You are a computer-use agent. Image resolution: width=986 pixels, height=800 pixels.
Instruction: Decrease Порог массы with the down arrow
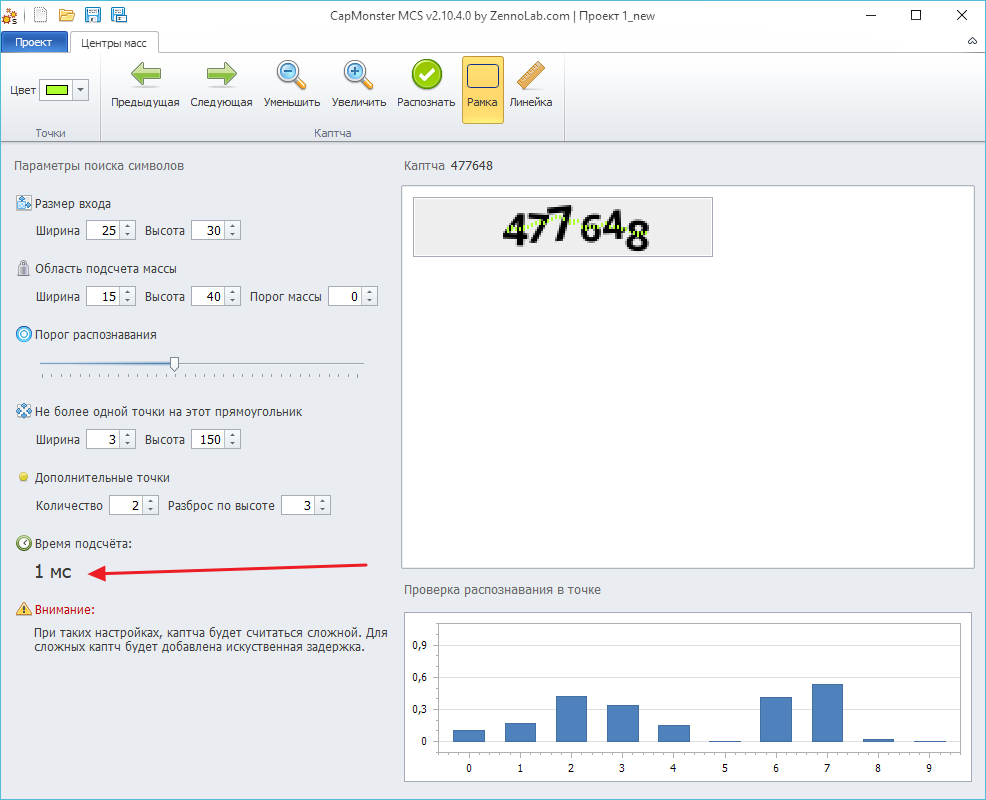pos(370,301)
